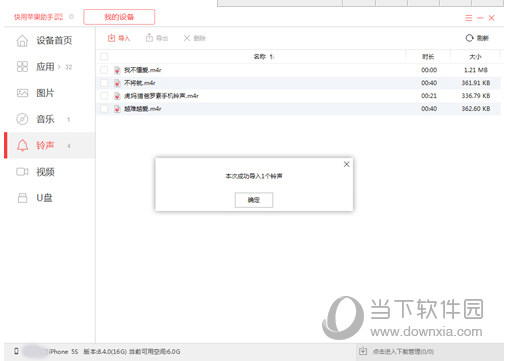Select the row 我不懂爱.m4r file name
Viewport: 507px width, 361px height.
point(143,70)
